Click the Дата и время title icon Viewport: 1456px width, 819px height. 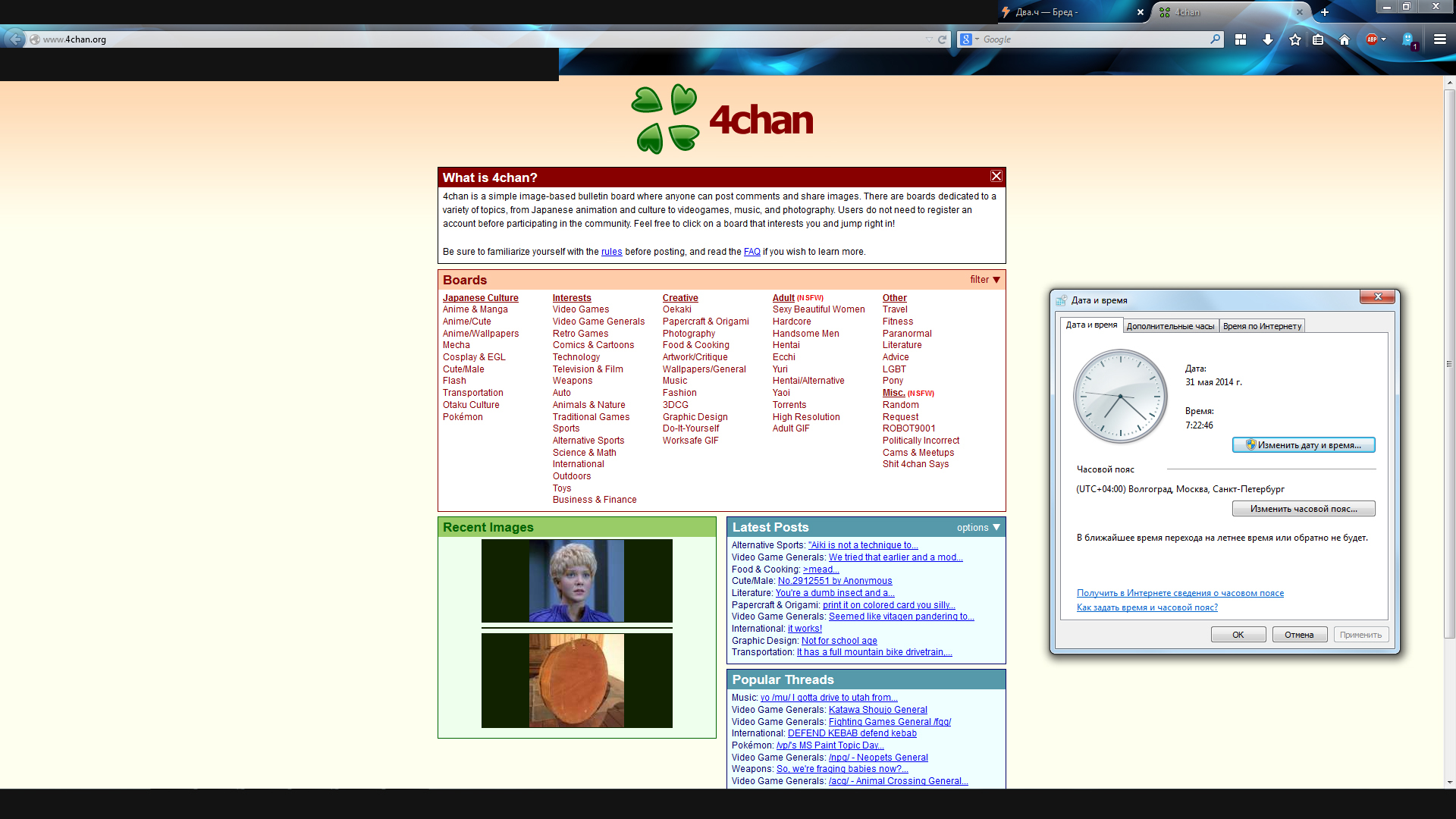[x=1062, y=300]
